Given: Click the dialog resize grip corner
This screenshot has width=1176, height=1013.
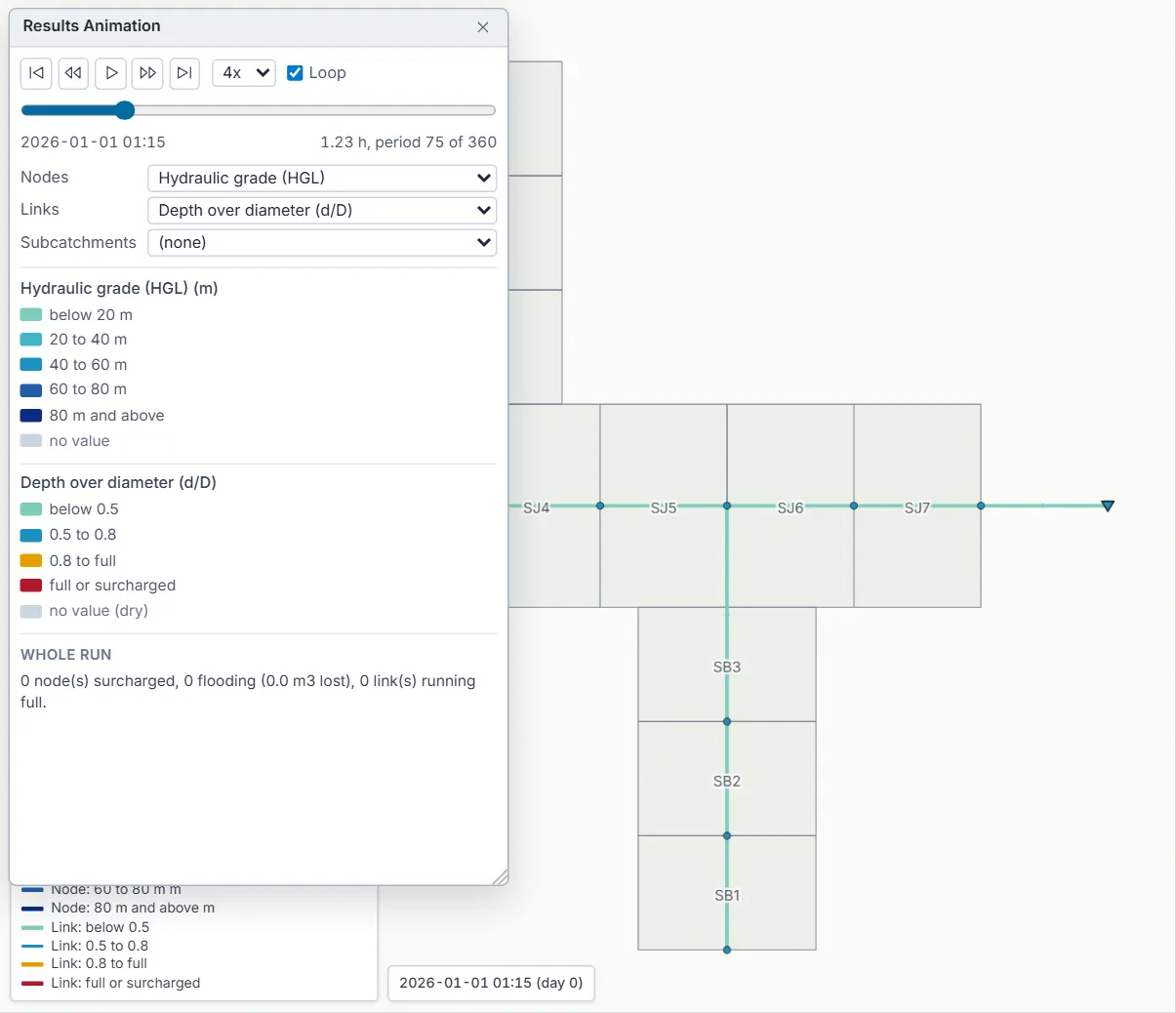Looking at the screenshot, I should [500, 877].
